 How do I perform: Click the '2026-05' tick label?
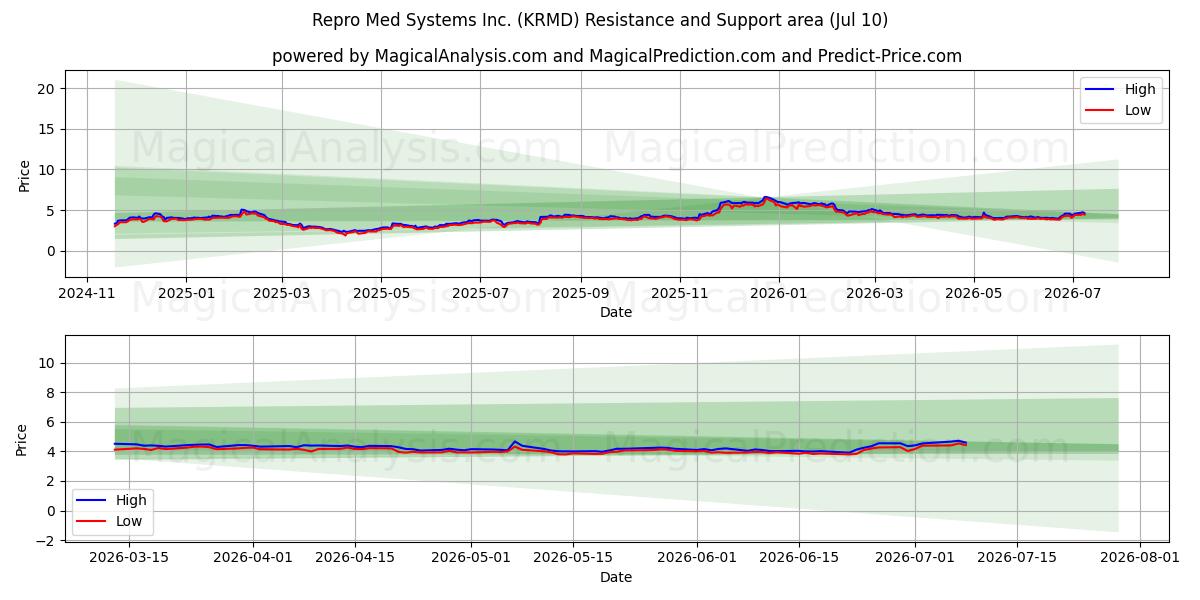pos(974,293)
